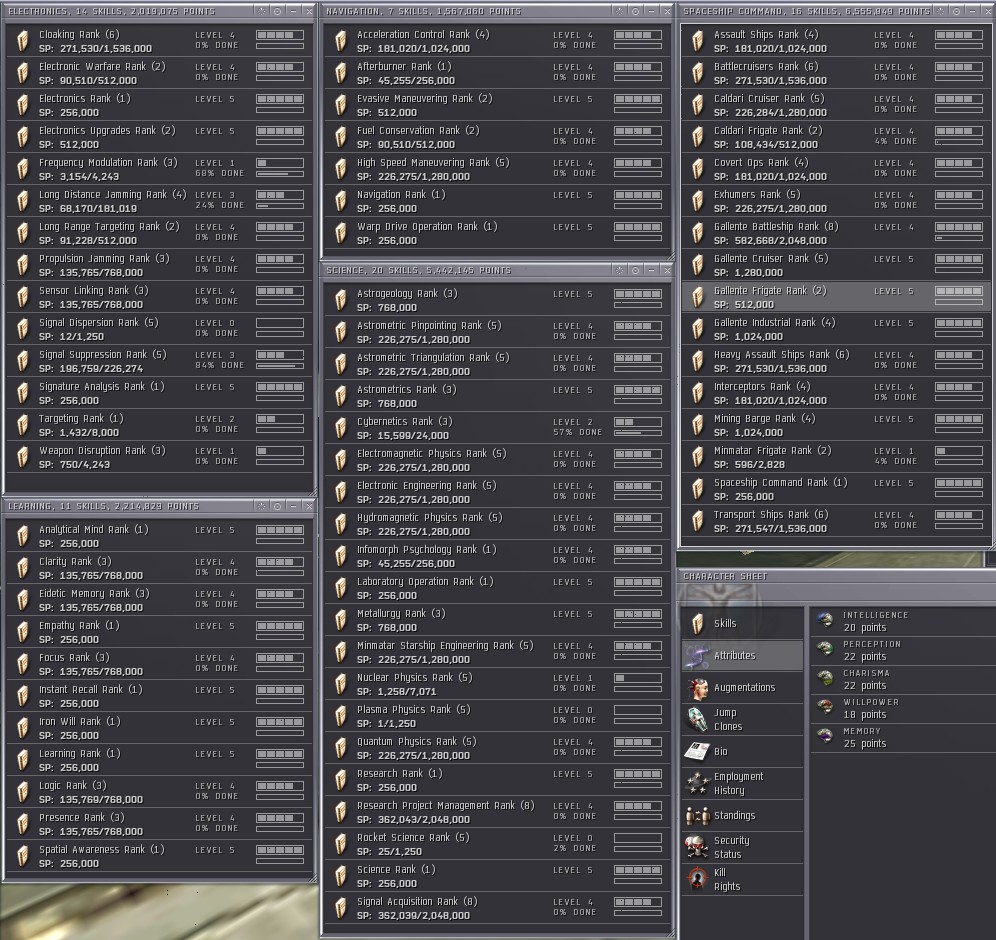Click the Long Distance Jamming level boxes

click(x=280, y=195)
